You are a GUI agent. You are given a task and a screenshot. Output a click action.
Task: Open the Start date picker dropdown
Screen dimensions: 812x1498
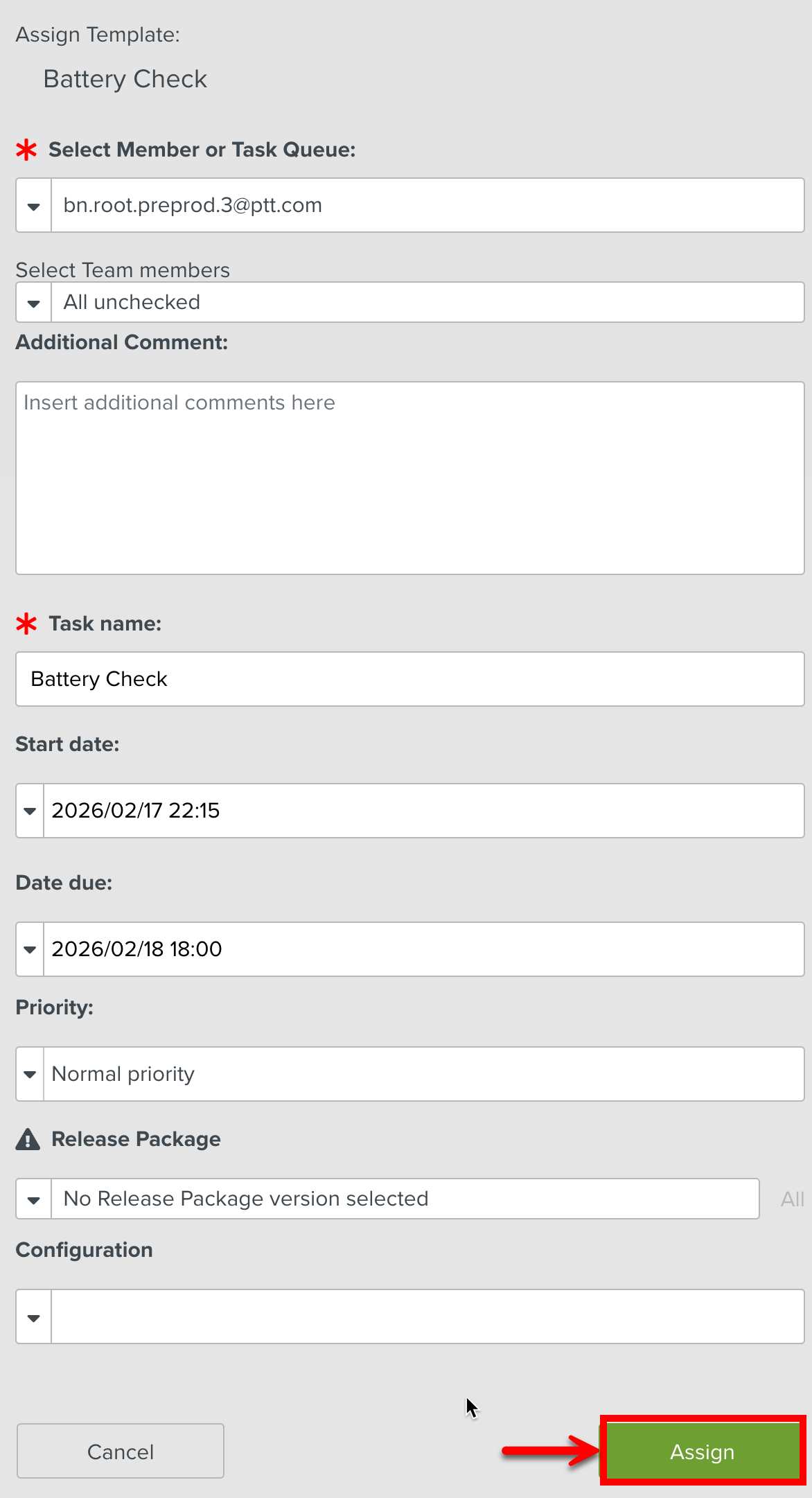pos(28,811)
